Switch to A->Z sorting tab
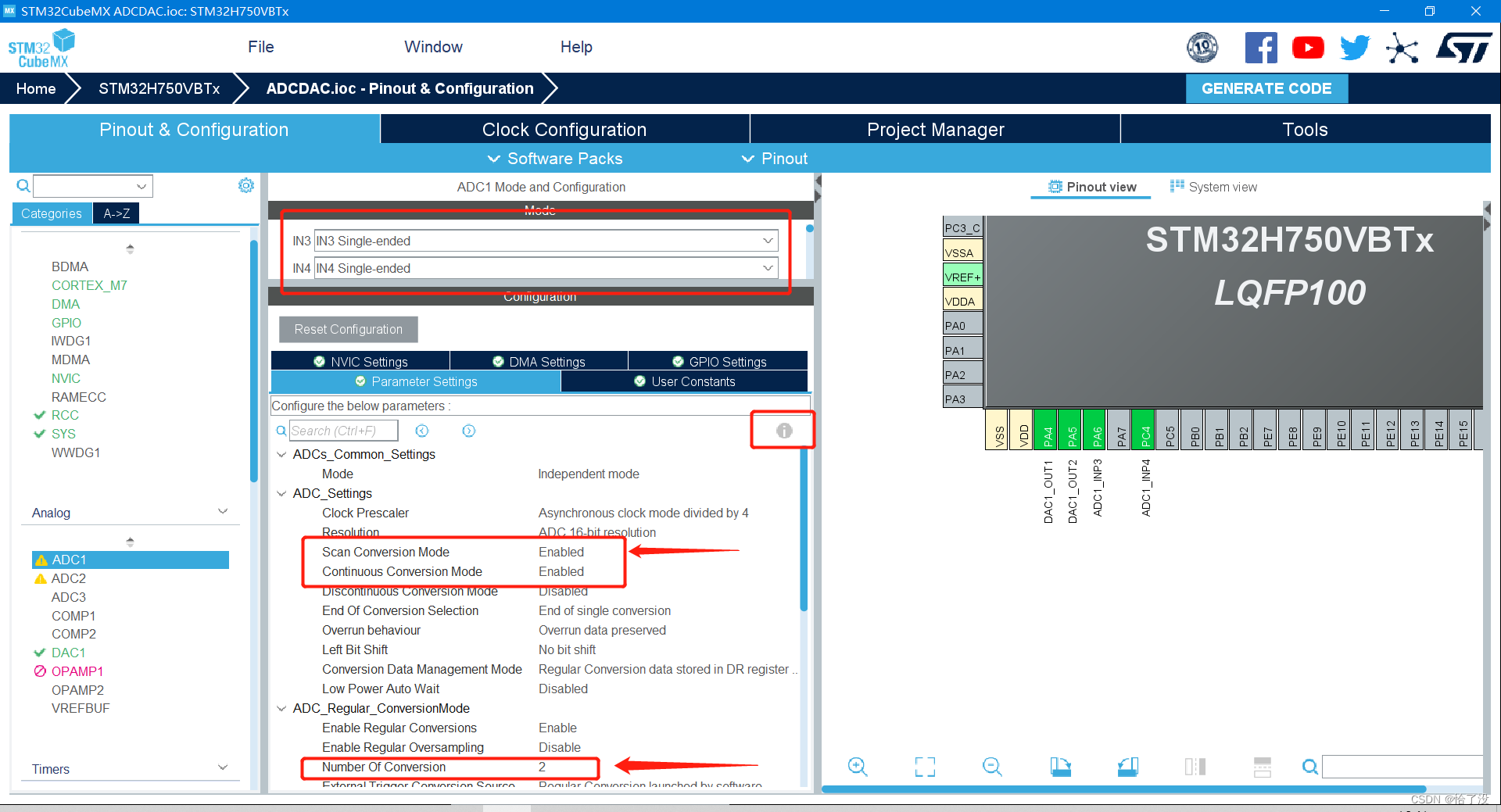 (x=116, y=213)
